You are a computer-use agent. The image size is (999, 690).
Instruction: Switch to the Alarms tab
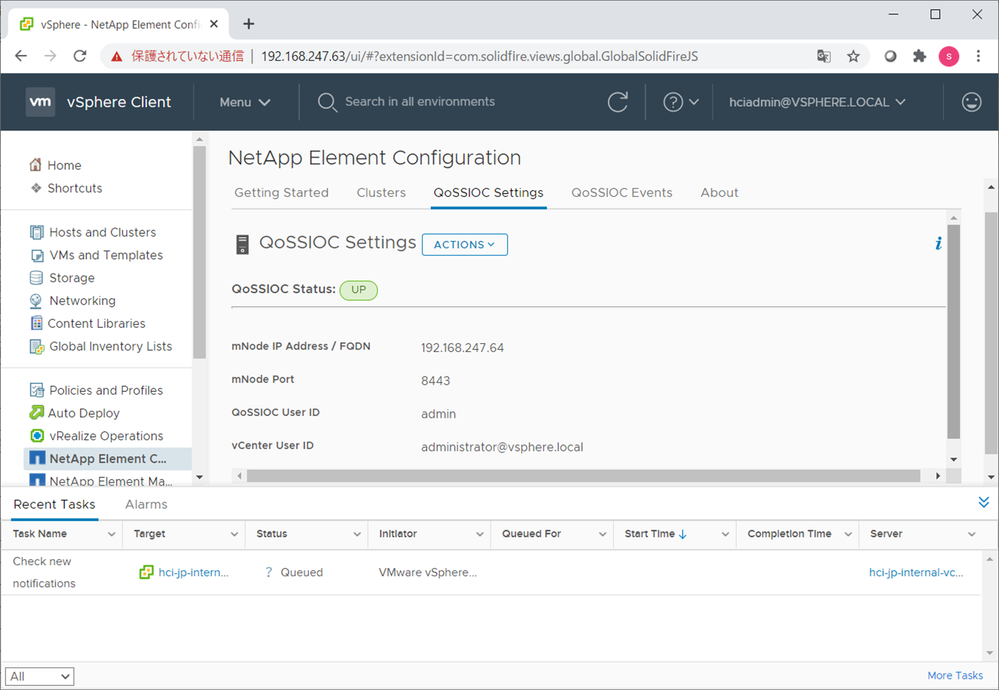tap(146, 505)
